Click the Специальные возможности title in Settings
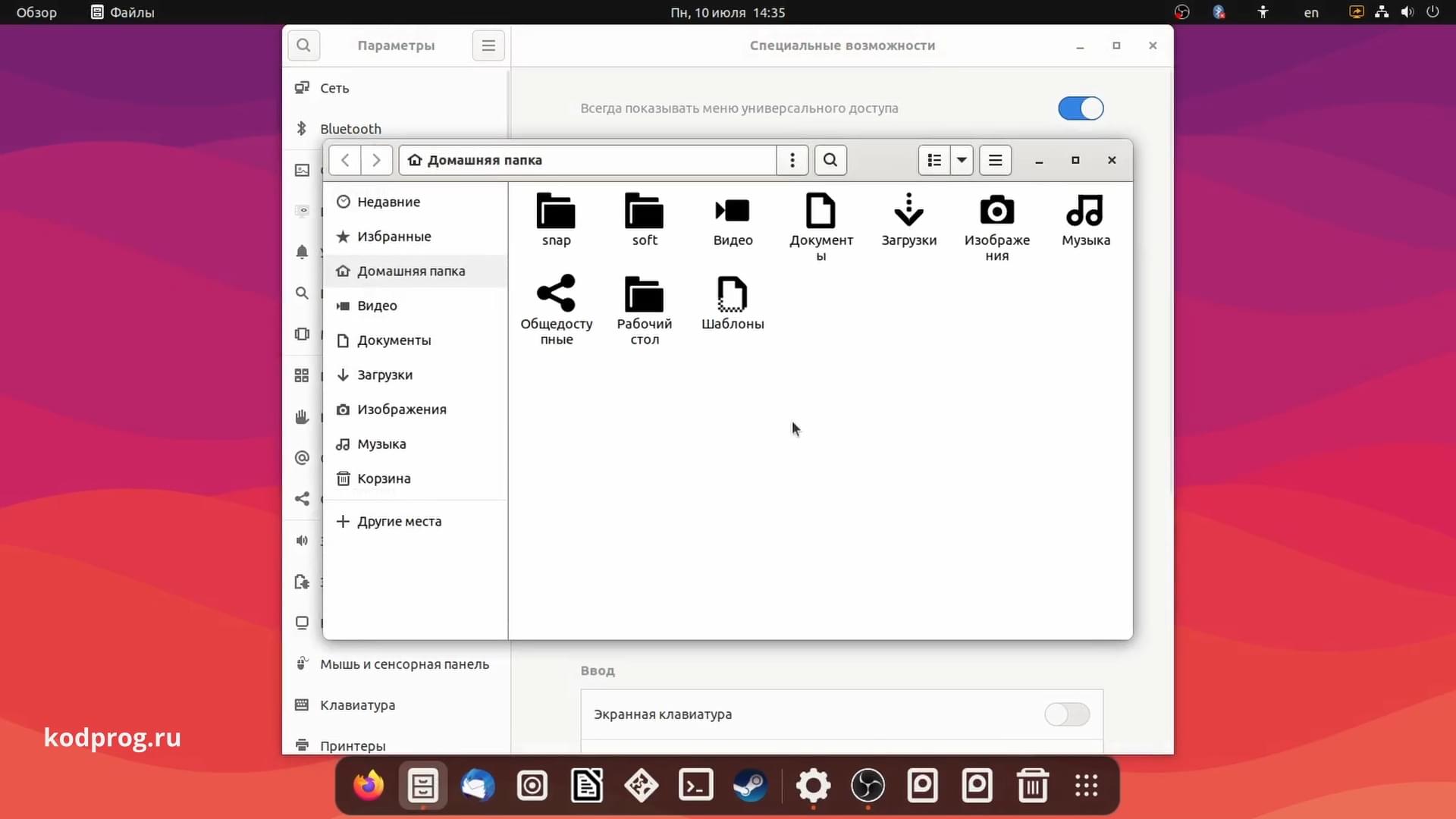 tap(843, 45)
